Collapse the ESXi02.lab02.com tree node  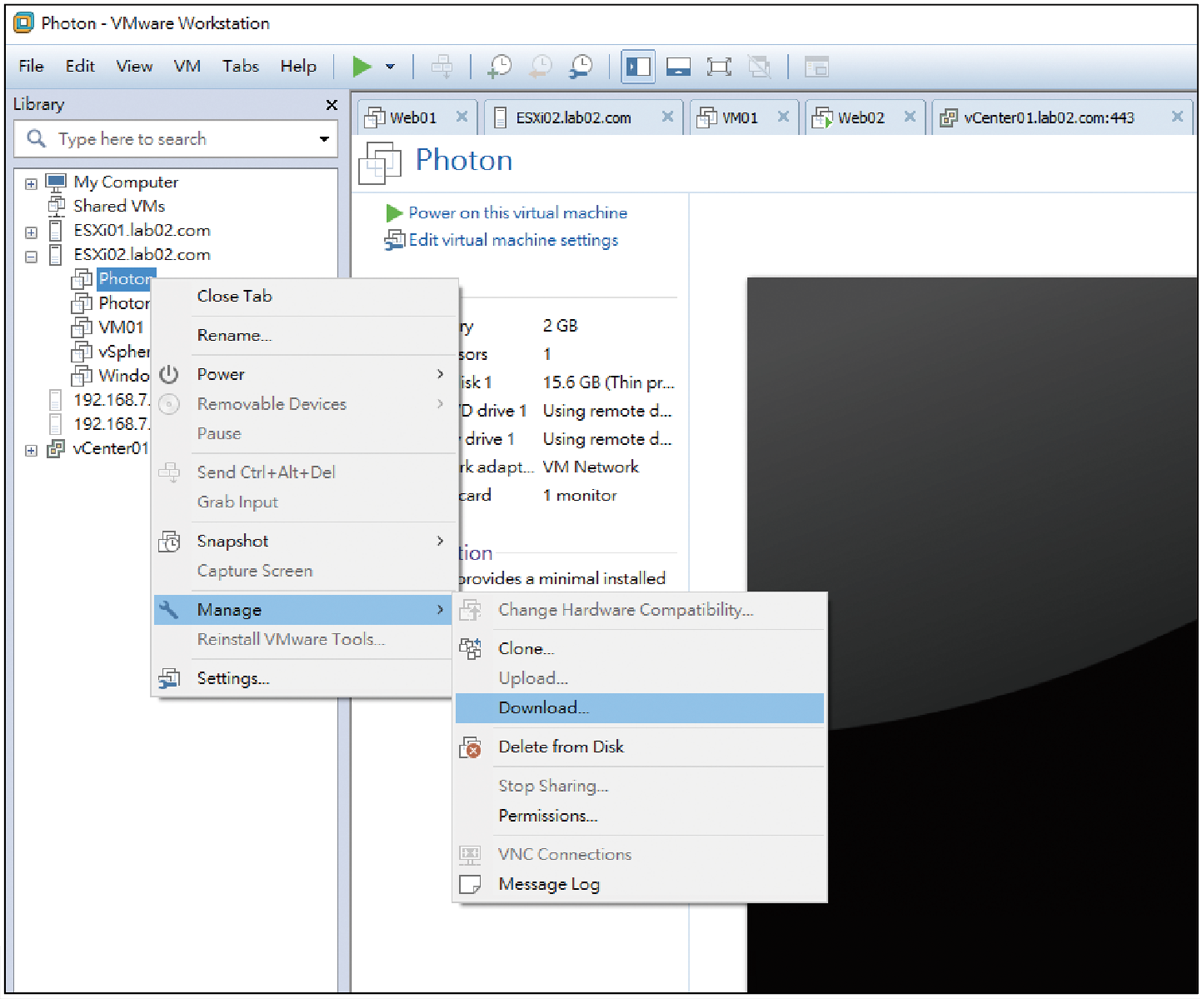(31, 255)
